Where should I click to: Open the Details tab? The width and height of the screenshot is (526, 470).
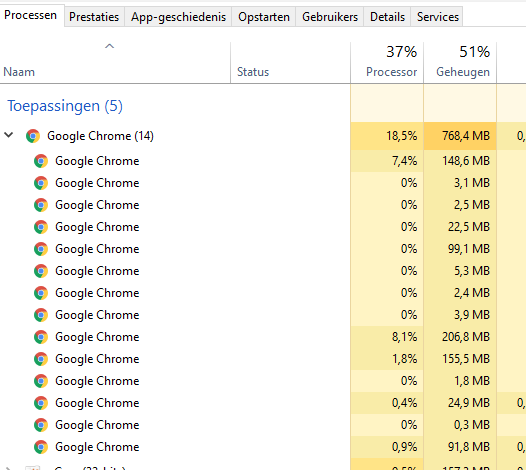click(387, 16)
